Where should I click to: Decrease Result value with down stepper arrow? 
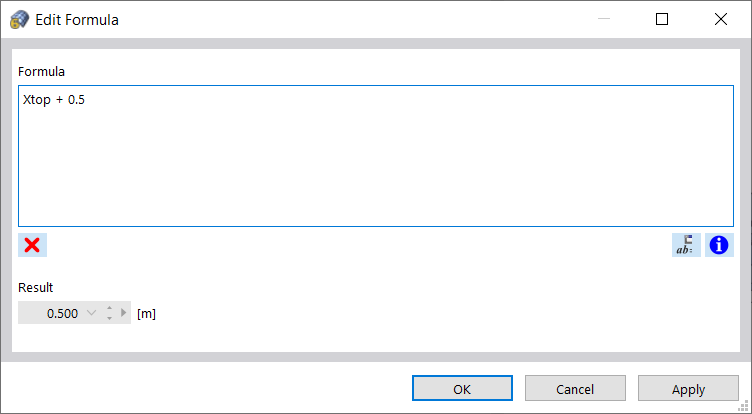point(109,318)
